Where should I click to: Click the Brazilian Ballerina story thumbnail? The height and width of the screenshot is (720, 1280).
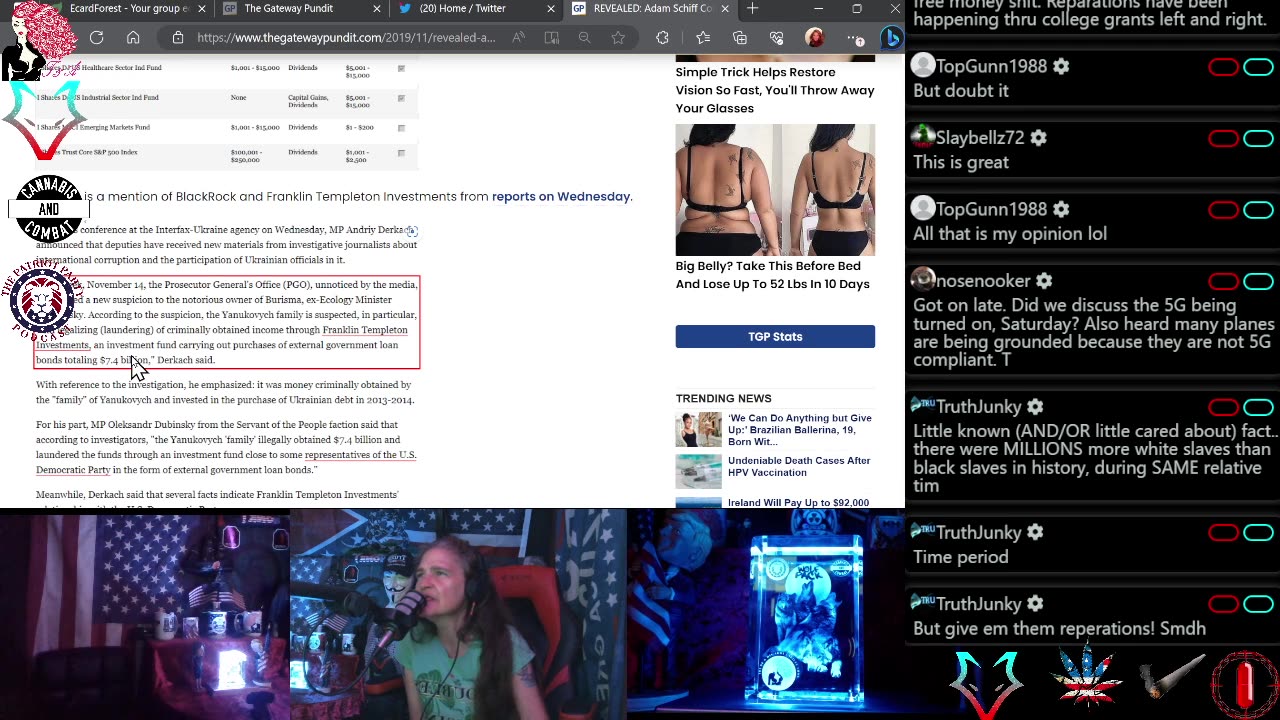698,429
